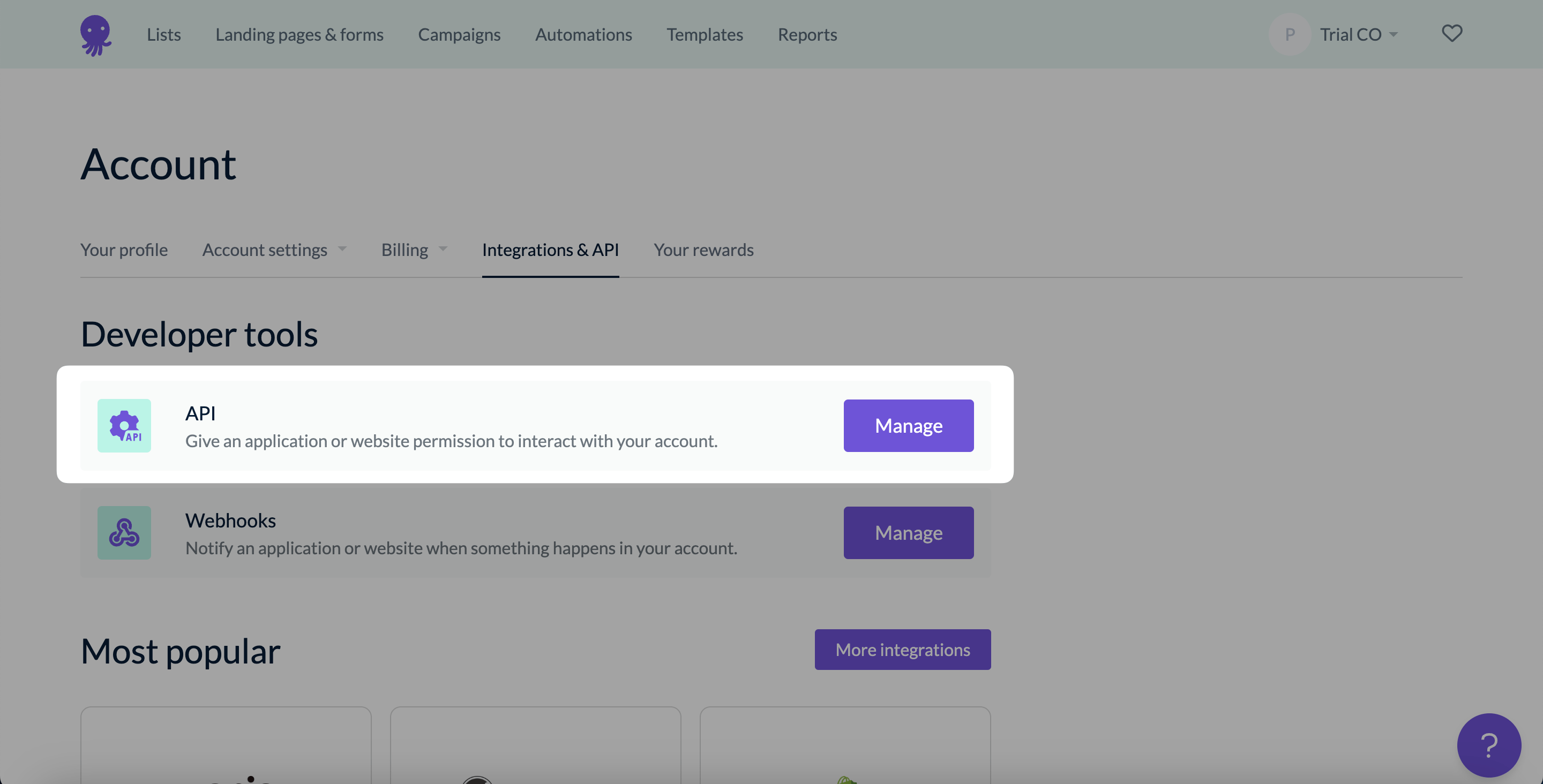The width and height of the screenshot is (1543, 784).
Task: Expand the Billing dropdown menu
Action: click(x=414, y=249)
